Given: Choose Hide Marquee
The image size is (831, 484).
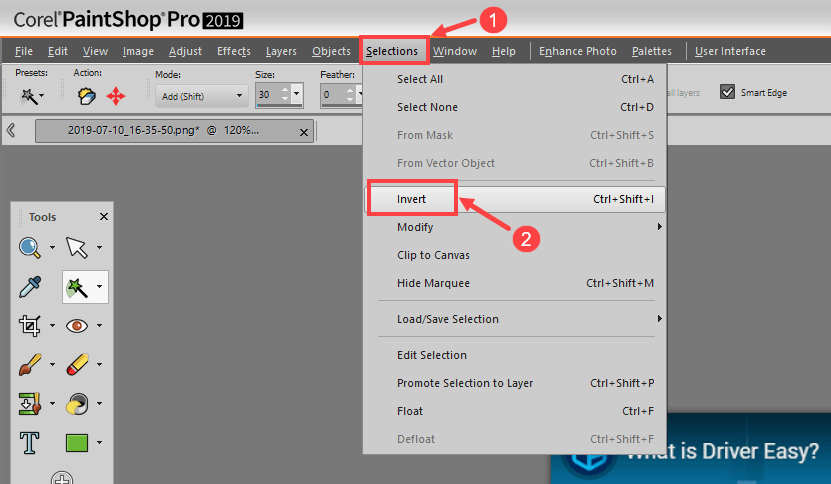Looking at the screenshot, I should point(515,283).
